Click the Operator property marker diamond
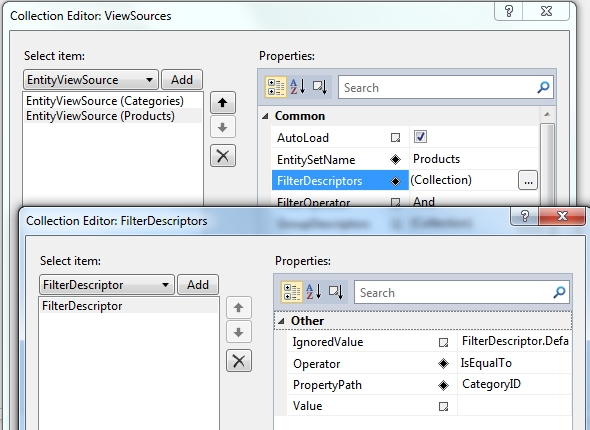This screenshot has height=430, width=590. [x=443, y=363]
